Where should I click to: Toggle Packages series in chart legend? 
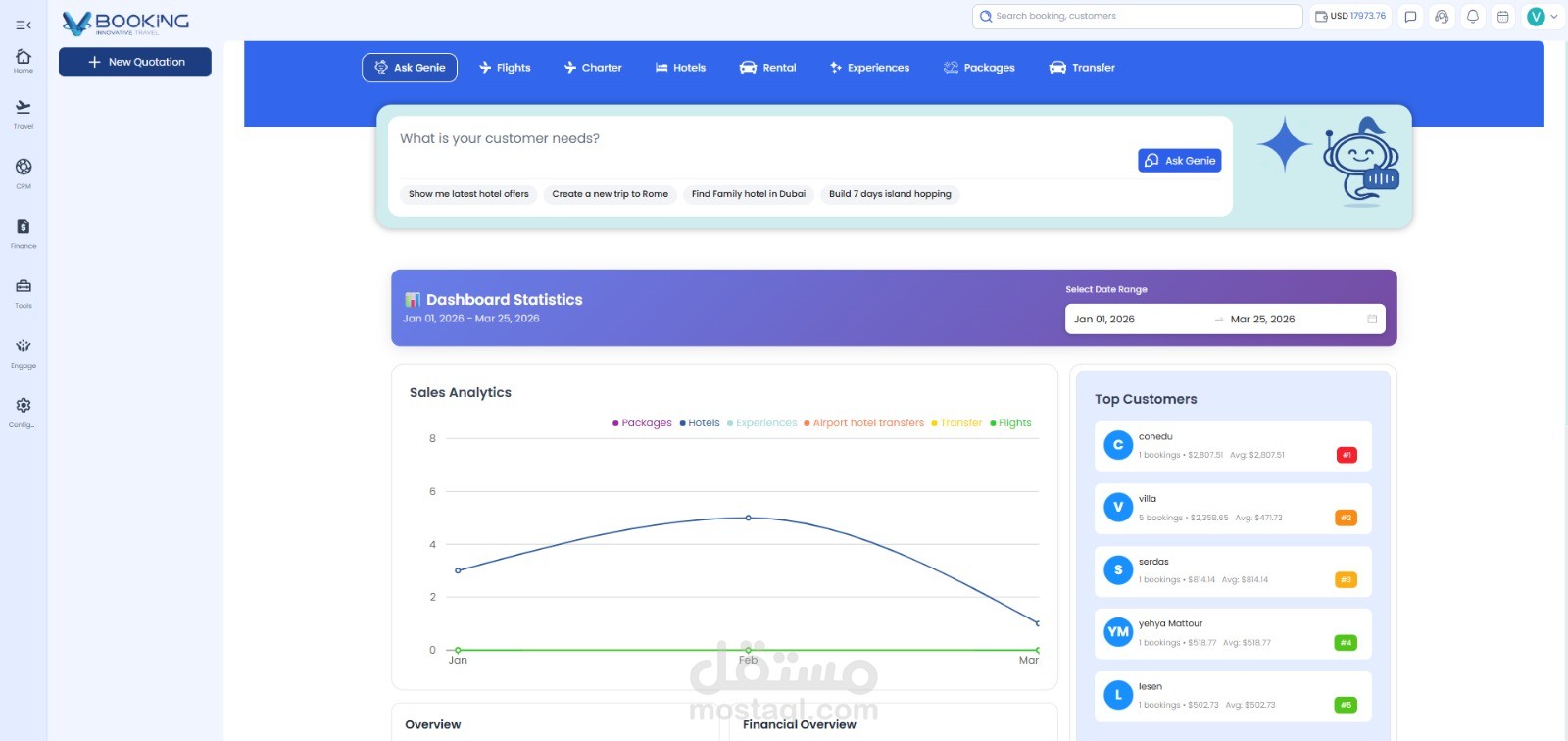tap(642, 423)
